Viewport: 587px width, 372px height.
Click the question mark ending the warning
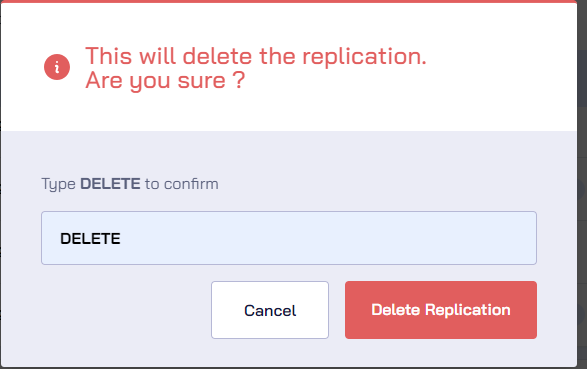click(238, 80)
